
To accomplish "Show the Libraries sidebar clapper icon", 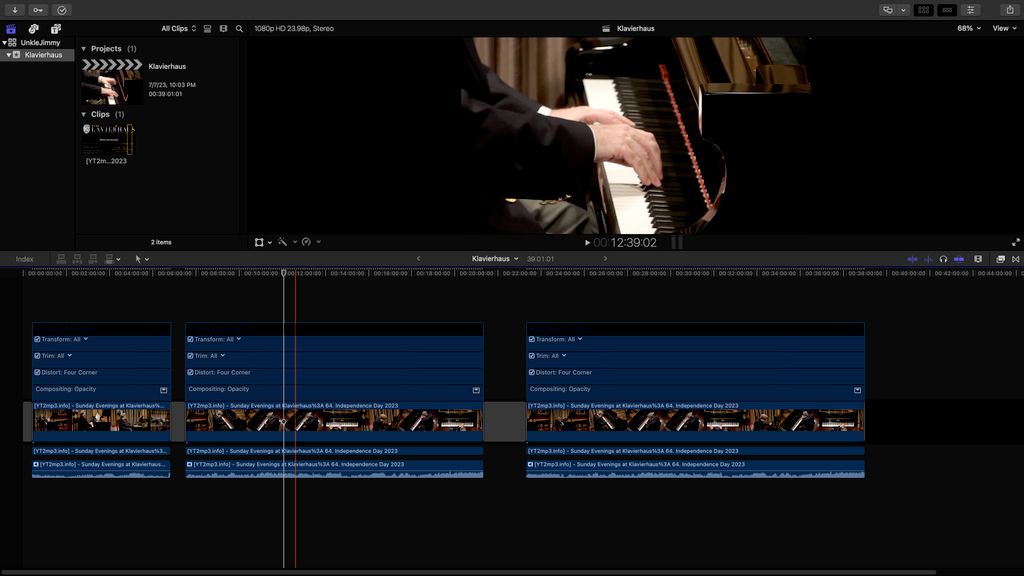I will pyautogui.click(x=11, y=29).
